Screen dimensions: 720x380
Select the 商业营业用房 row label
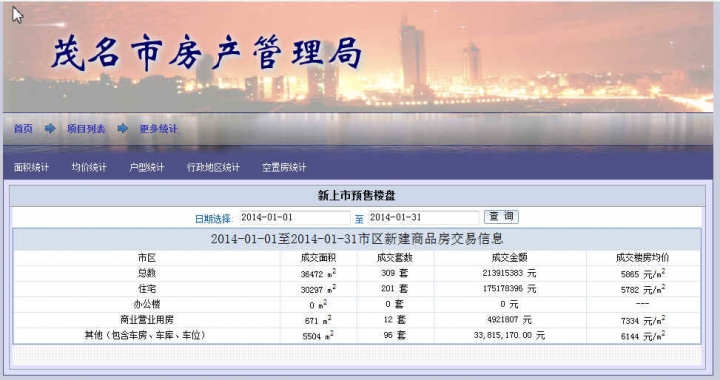pyautogui.click(x=146, y=319)
